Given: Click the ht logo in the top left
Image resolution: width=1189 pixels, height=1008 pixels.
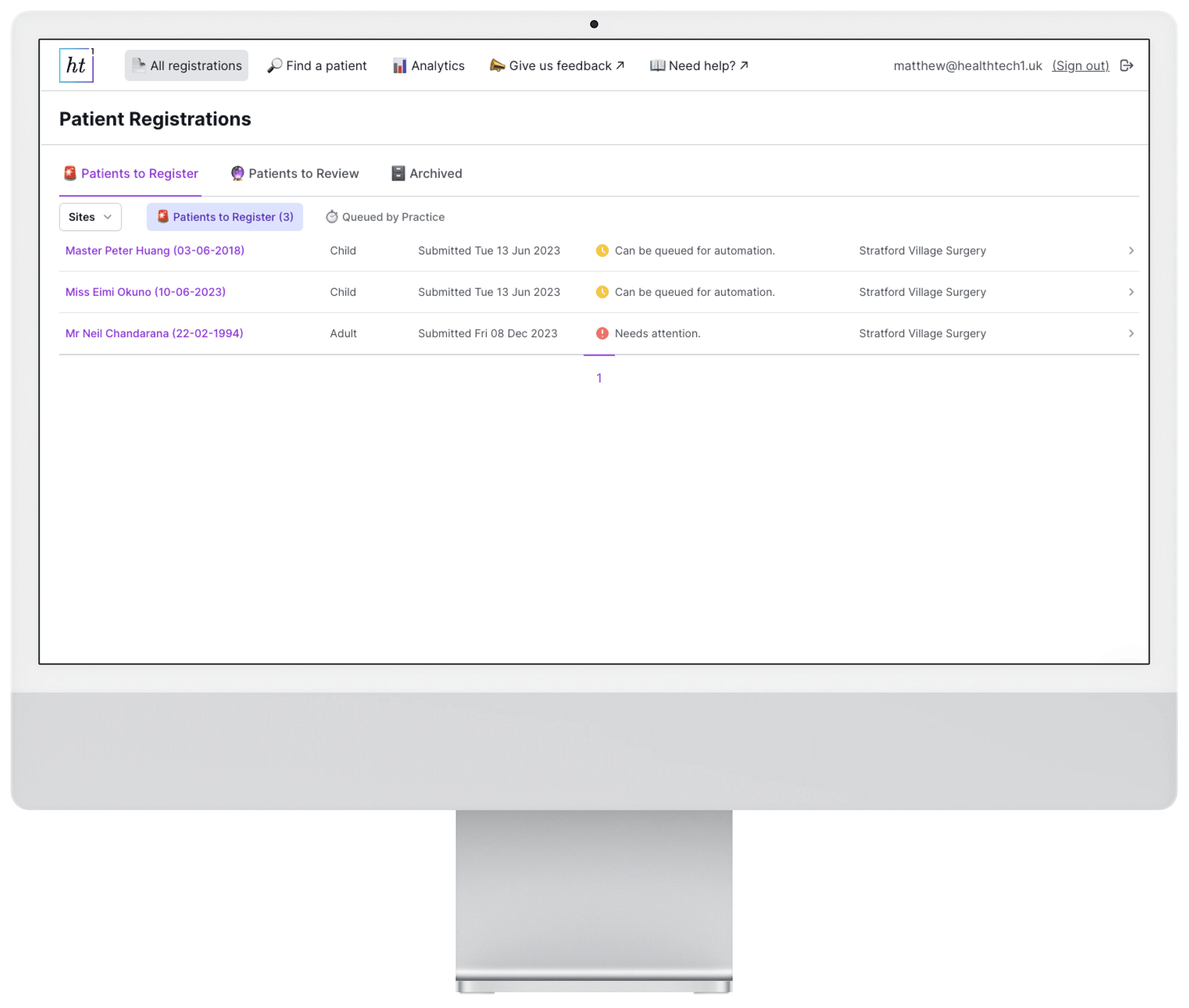Looking at the screenshot, I should pyautogui.click(x=76, y=65).
